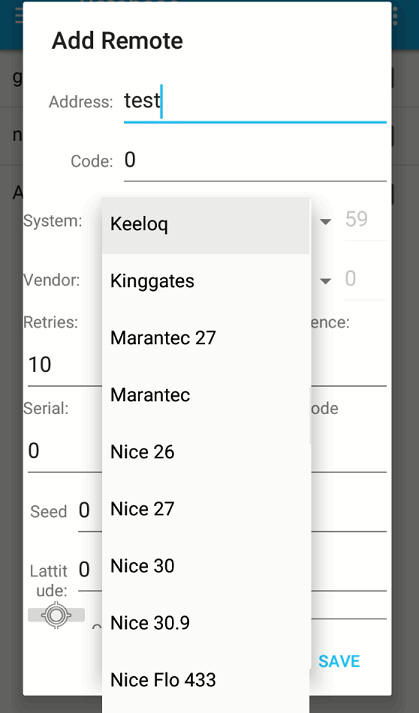The image size is (419, 713).
Task: Focus the Serial number field
Action: click(x=65, y=452)
